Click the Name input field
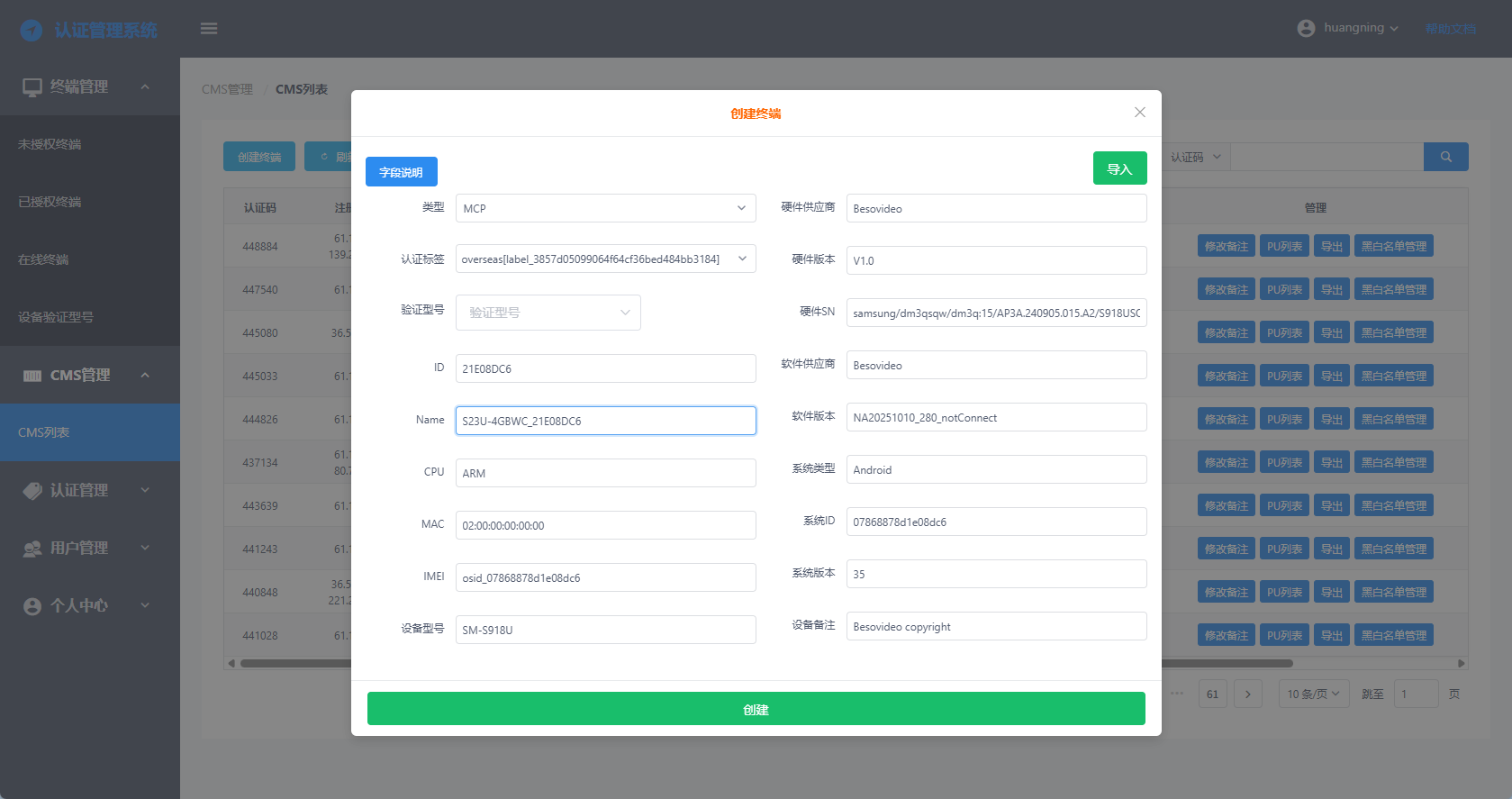Viewport: 1512px width, 799px height. [x=605, y=421]
